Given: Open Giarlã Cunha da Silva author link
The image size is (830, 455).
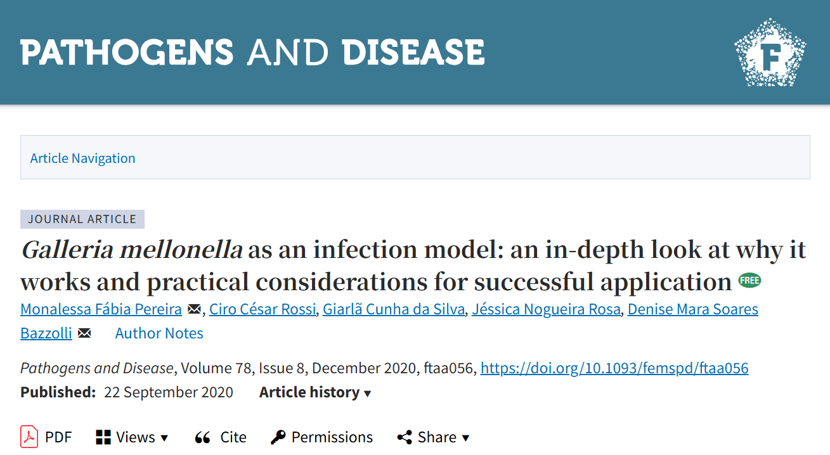Looking at the screenshot, I should click(x=394, y=309).
